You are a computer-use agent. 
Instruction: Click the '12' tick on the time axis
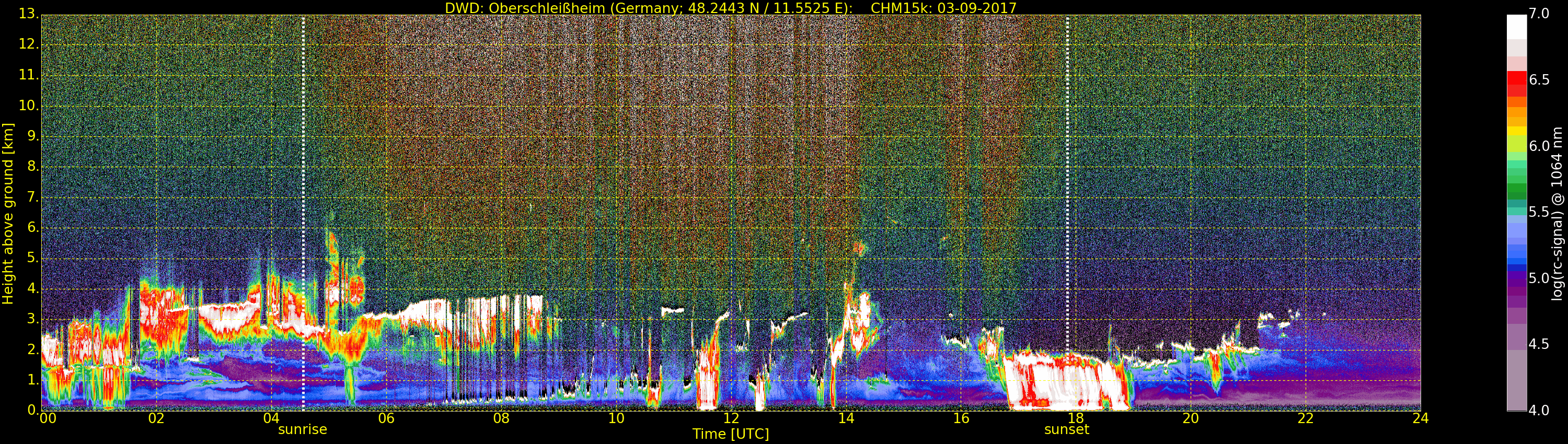coord(731,418)
